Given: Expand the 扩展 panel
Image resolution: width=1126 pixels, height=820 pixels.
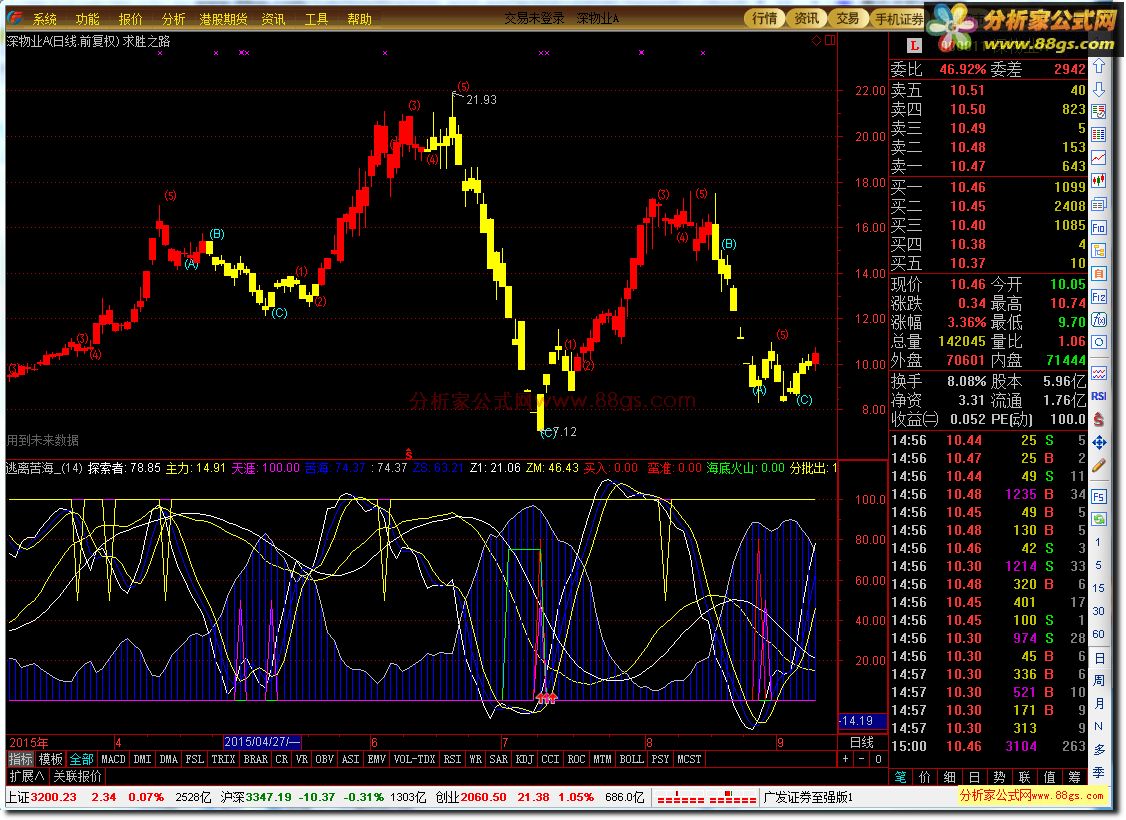Looking at the screenshot, I should 27,776.
